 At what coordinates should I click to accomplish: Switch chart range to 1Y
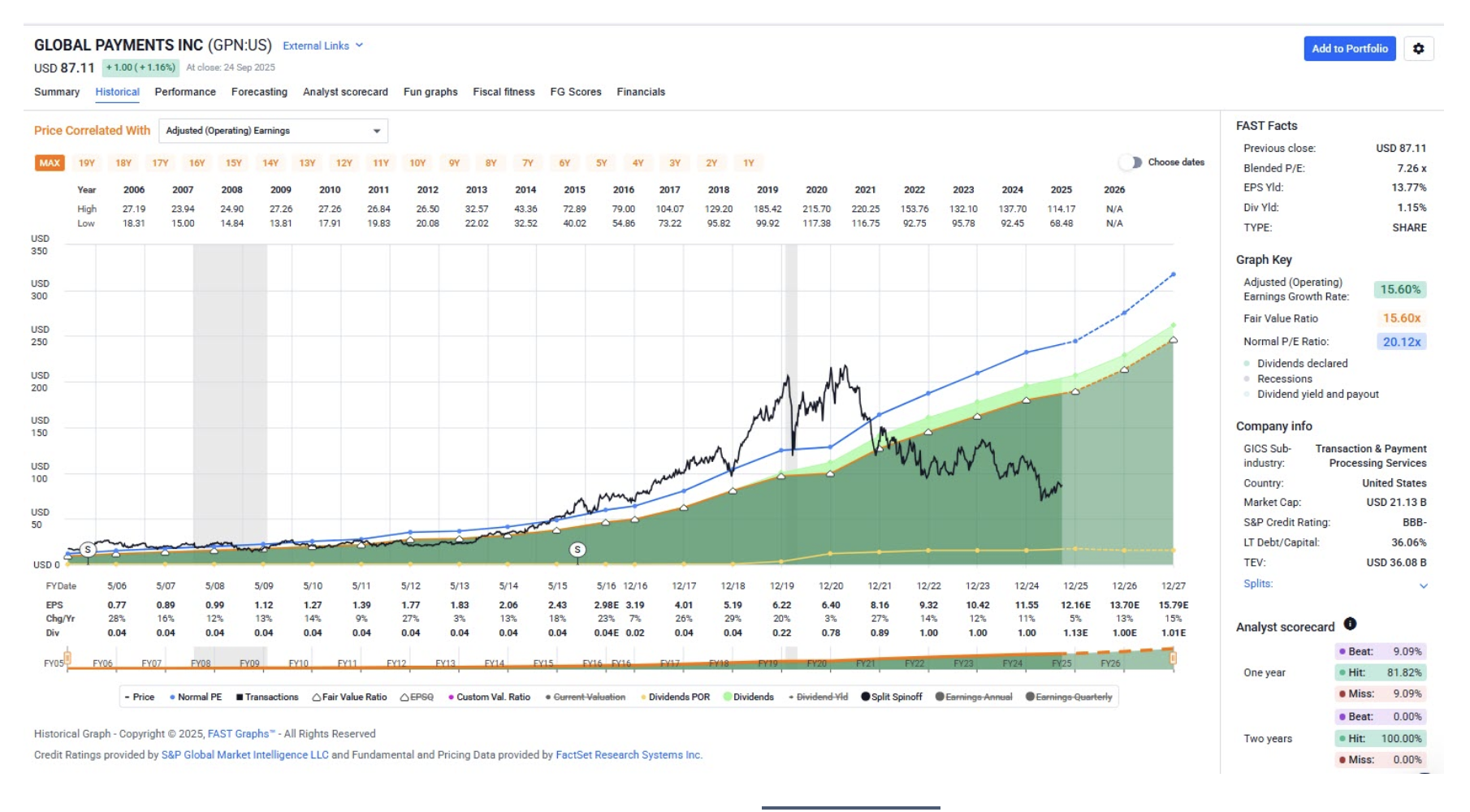coord(749,163)
